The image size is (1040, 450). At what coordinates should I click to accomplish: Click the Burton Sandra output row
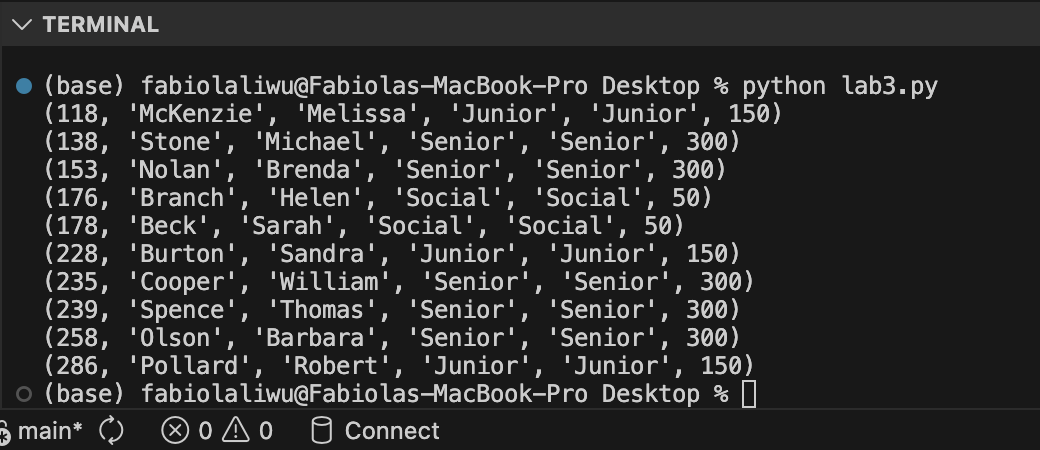[x=391, y=254]
